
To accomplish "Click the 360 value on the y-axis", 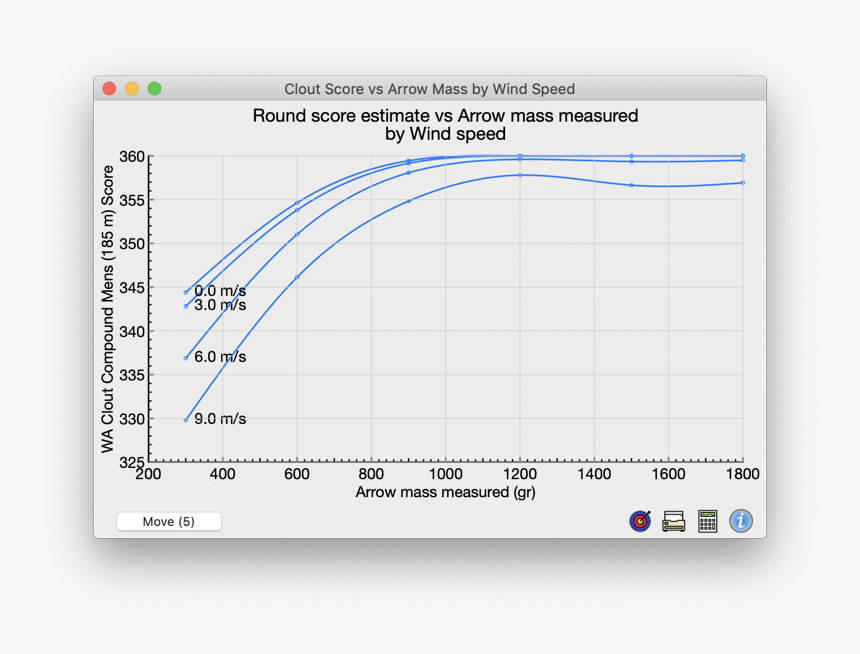I will pos(136,157).
